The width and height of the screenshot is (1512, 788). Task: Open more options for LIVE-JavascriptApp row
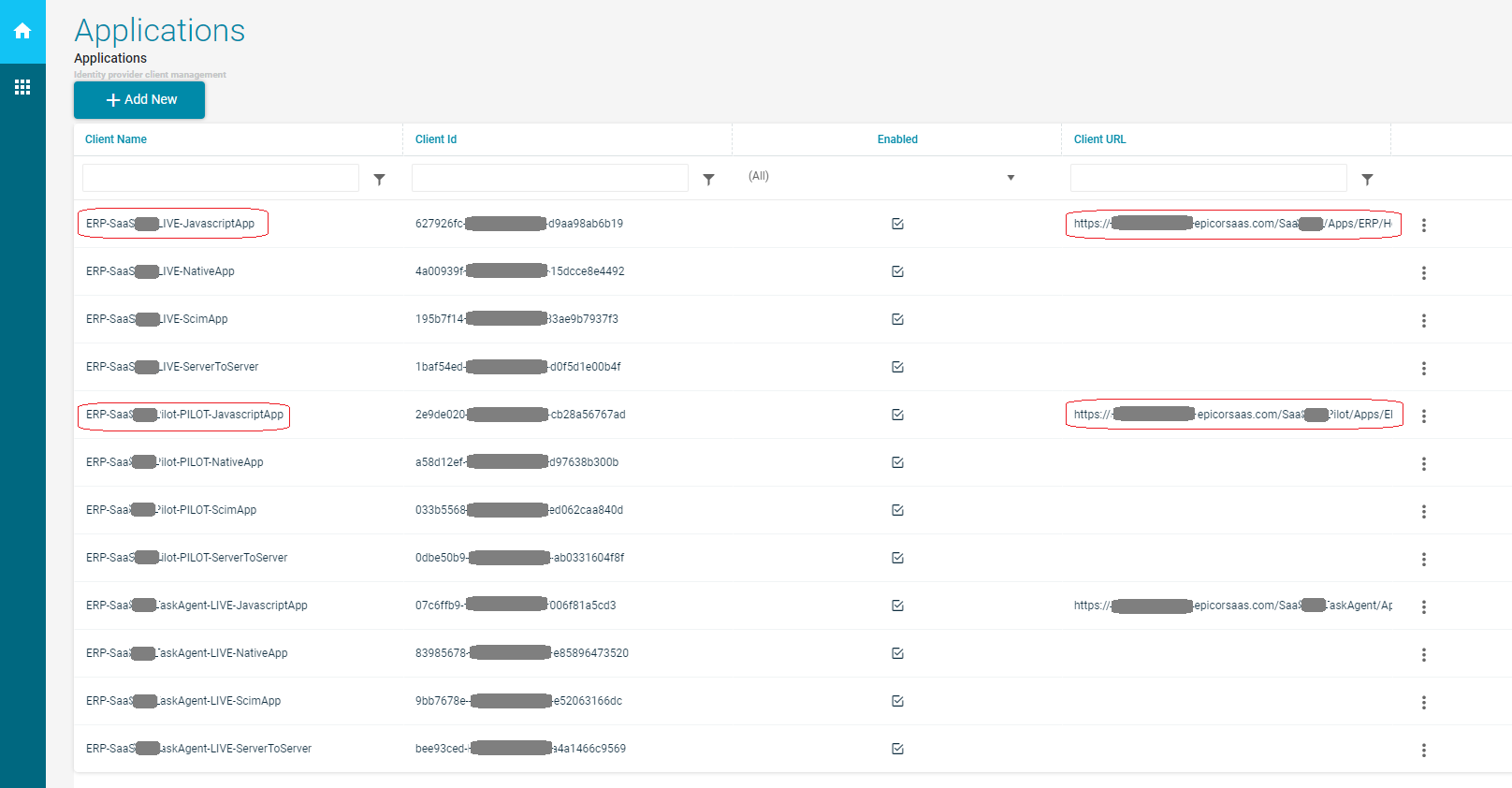point(1423,225)
